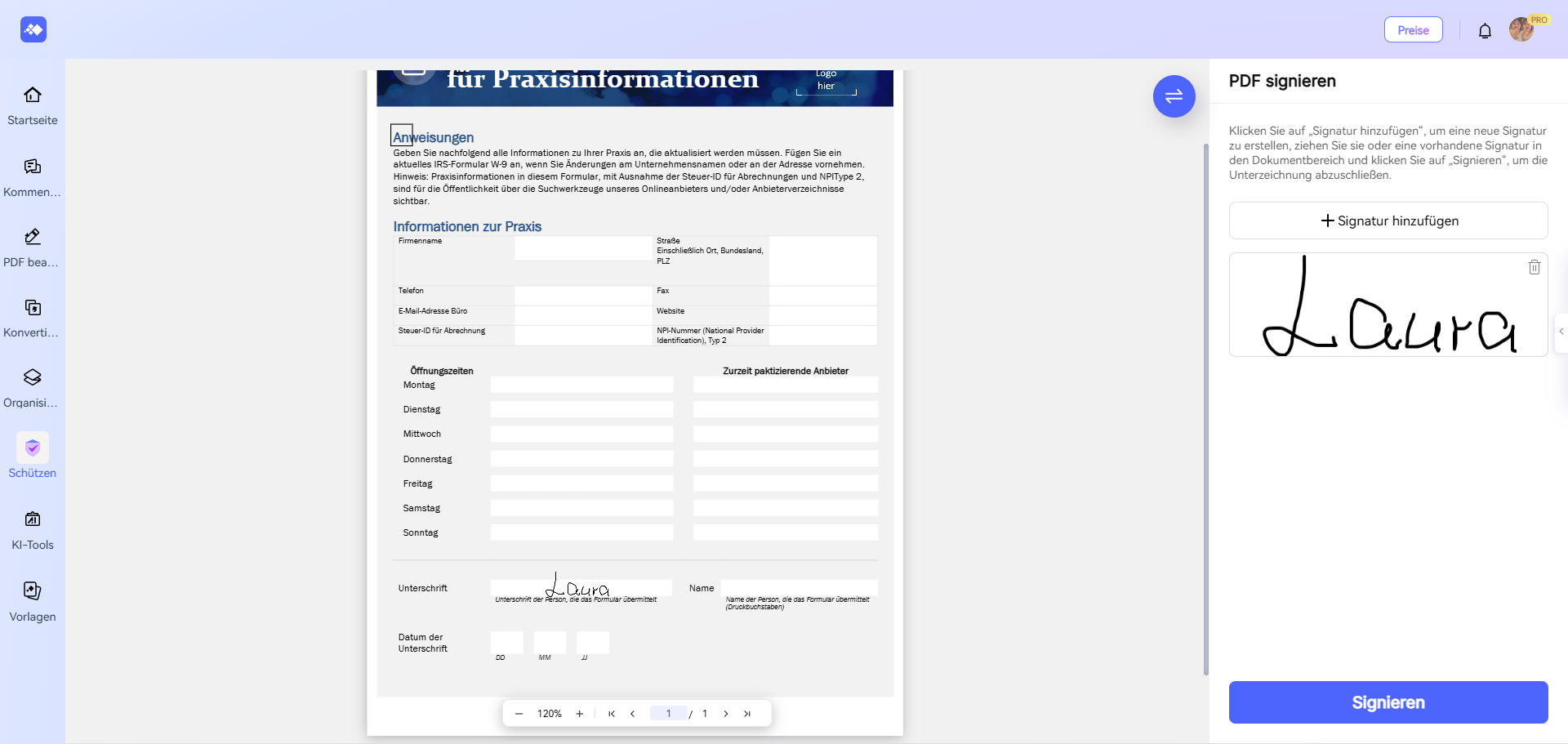The width and height of the screenshot is (1568, 744).
Task: Open the notifications bell
Action: [x=1485, y=31]
